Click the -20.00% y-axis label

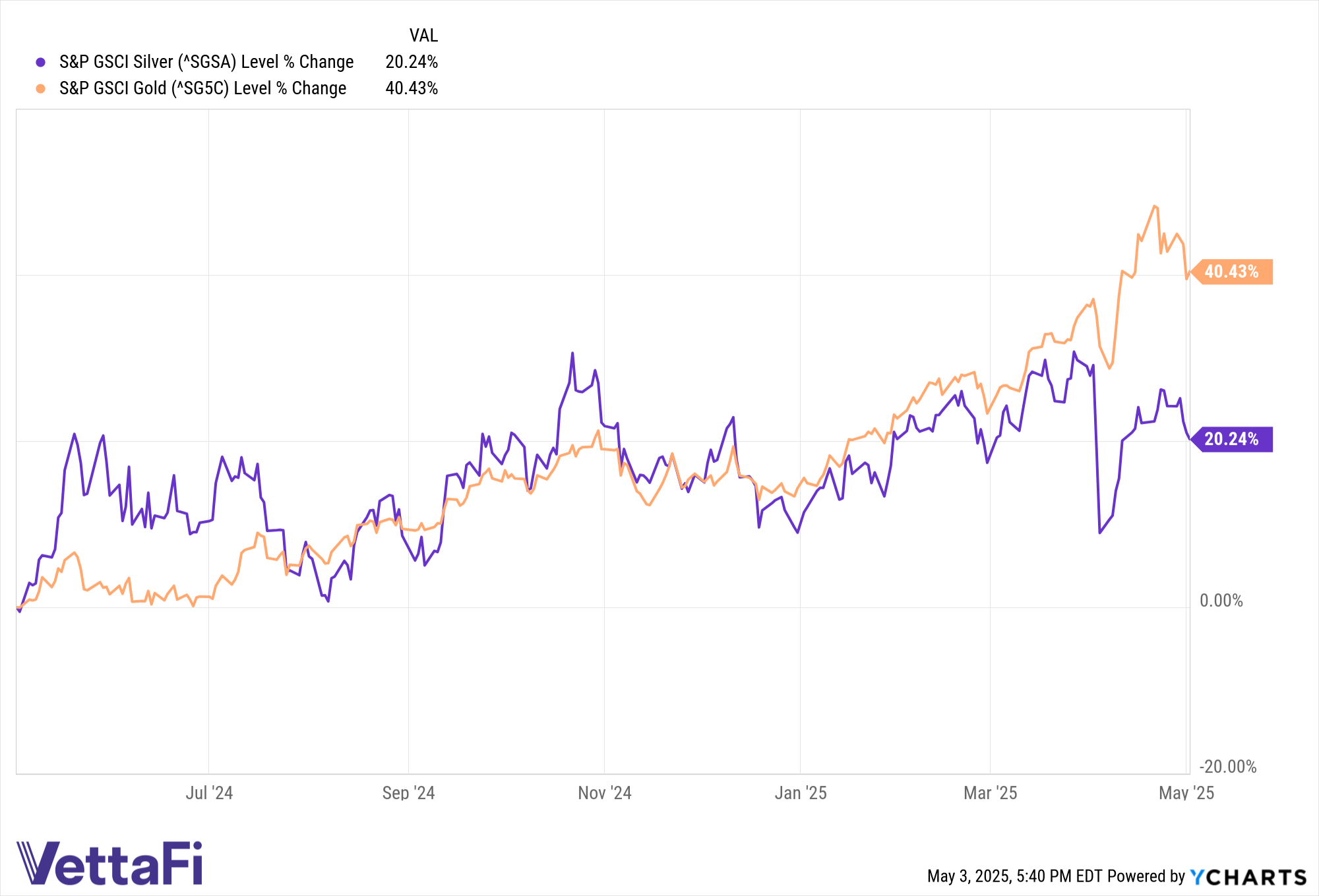tap(1228, 767)
